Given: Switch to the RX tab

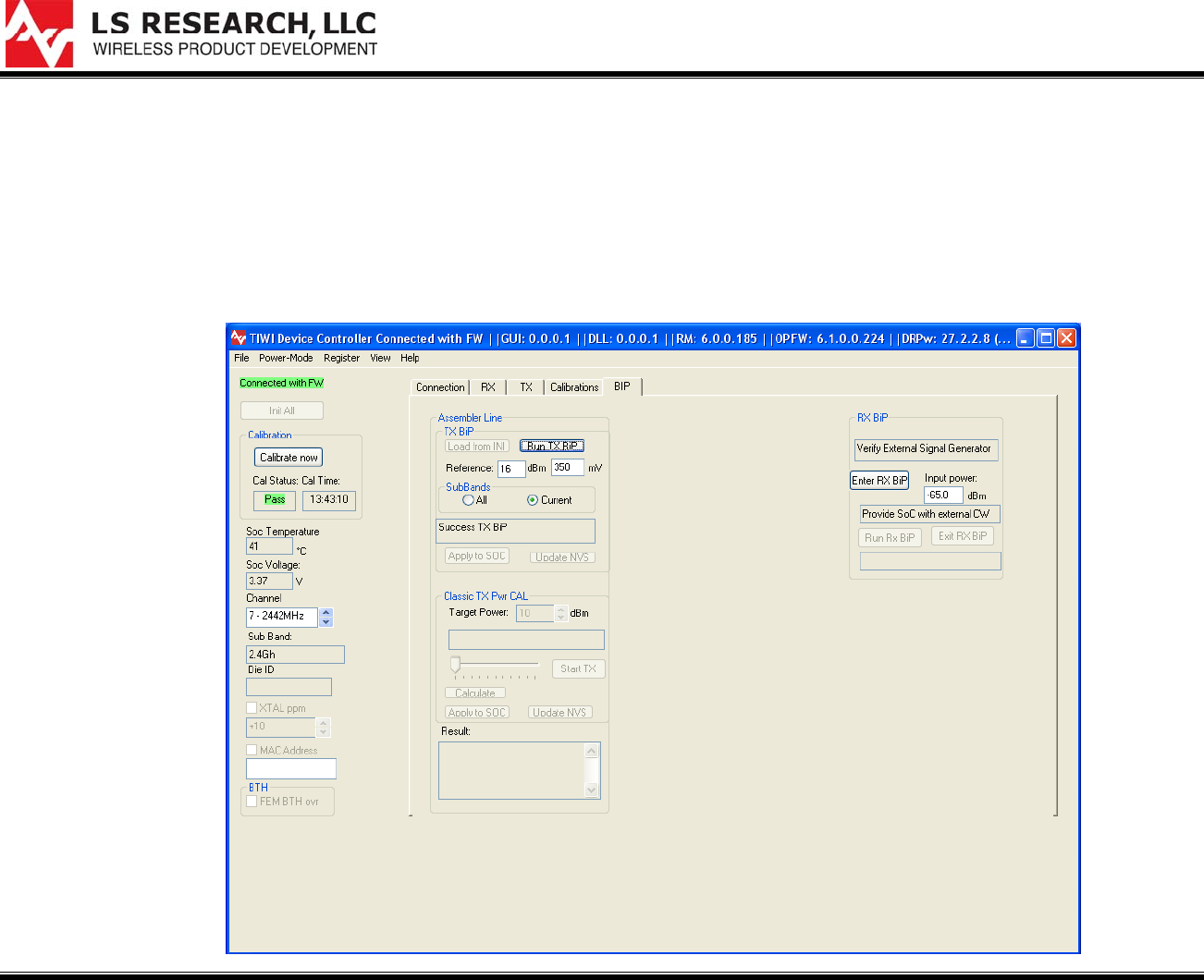Looking at the screenshot, I should point(488,387).
